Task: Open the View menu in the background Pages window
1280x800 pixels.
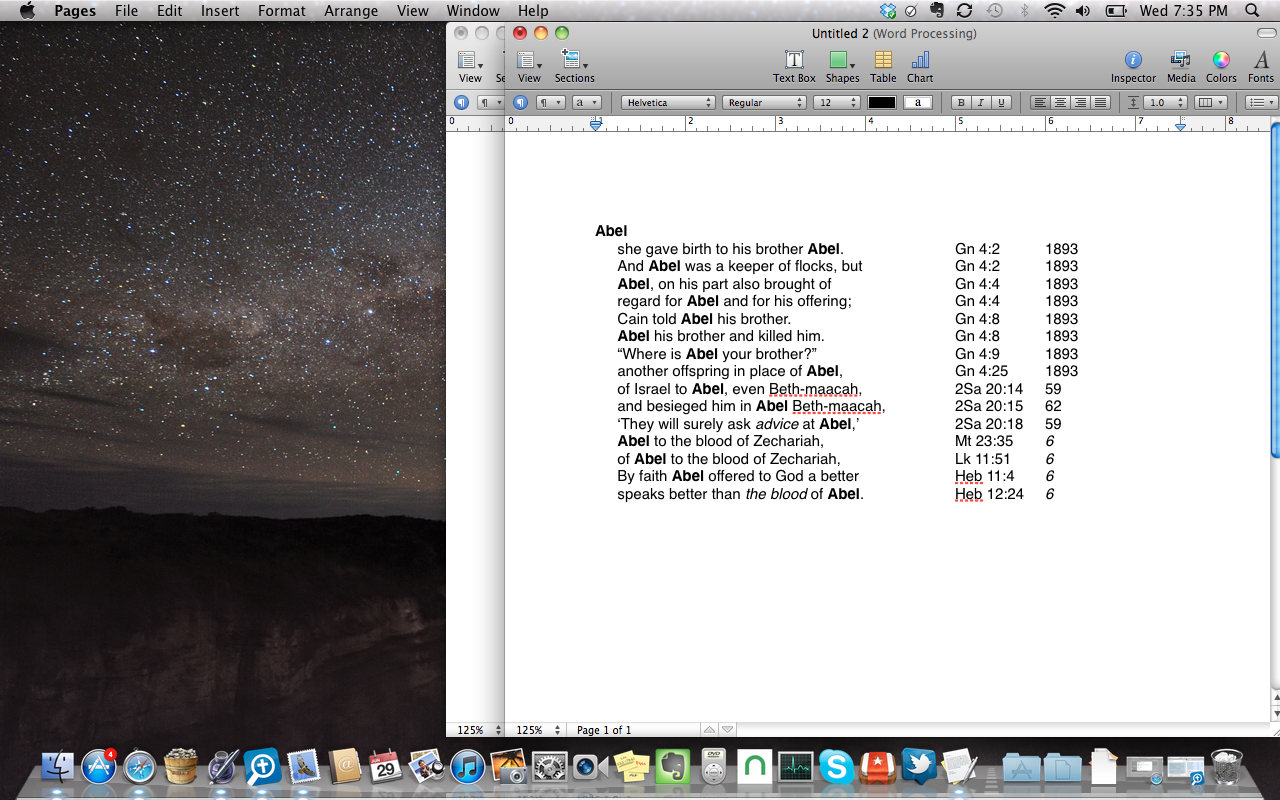Action: pyautogui.click(x=470, y=66)
